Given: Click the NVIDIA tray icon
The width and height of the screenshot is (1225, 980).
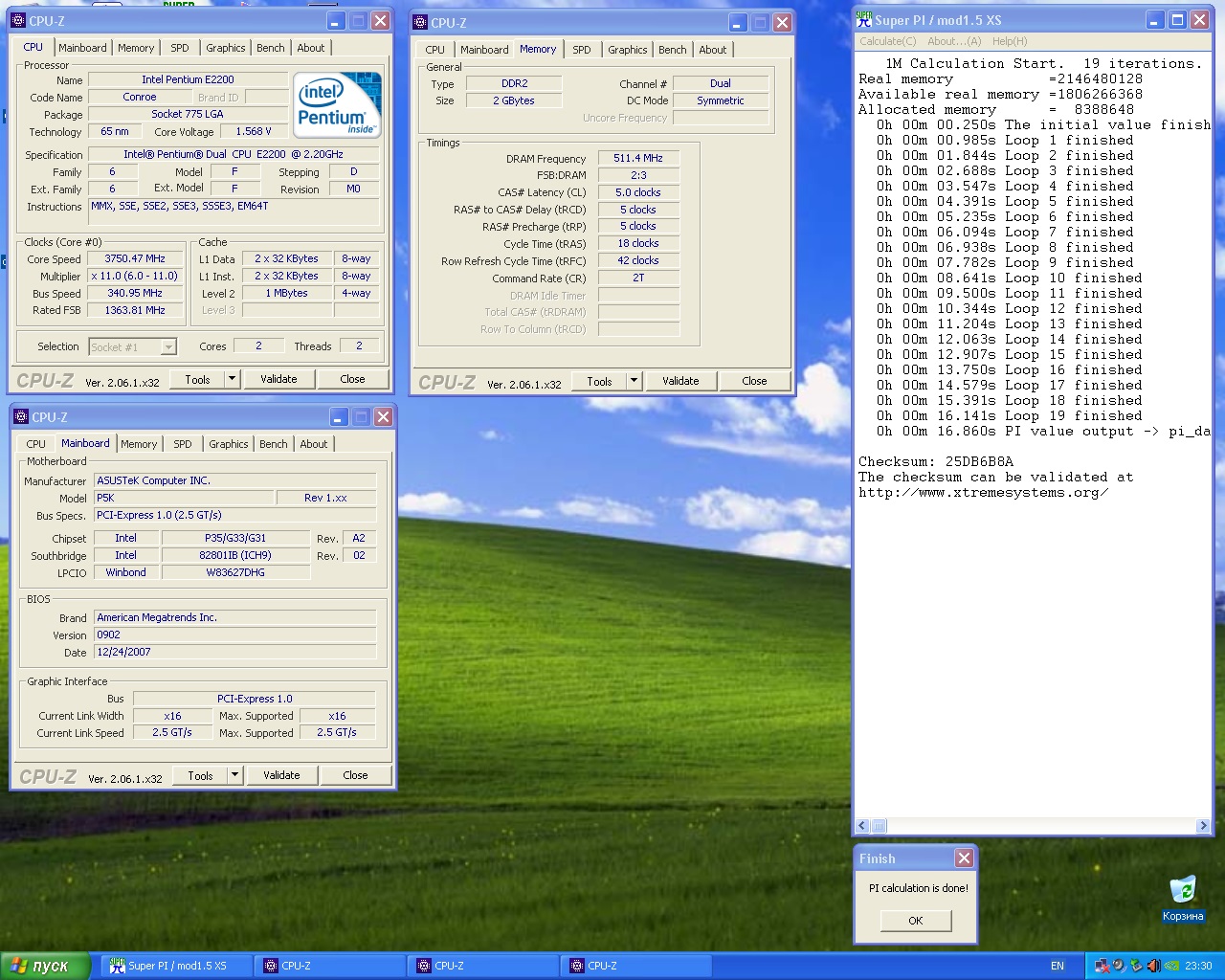Looking at the screenshot, I should point(1171,966).
